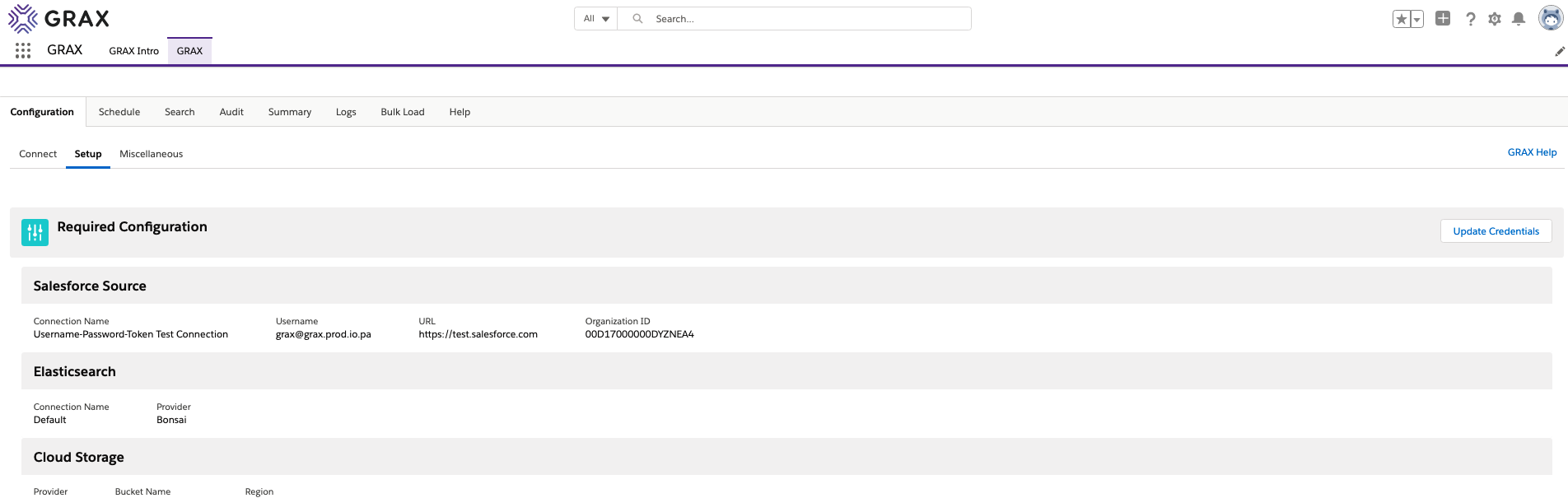Click the pencil edit navigation icon
Viewport: 1568px width, 498px height.
click(x=1560, y=51)
